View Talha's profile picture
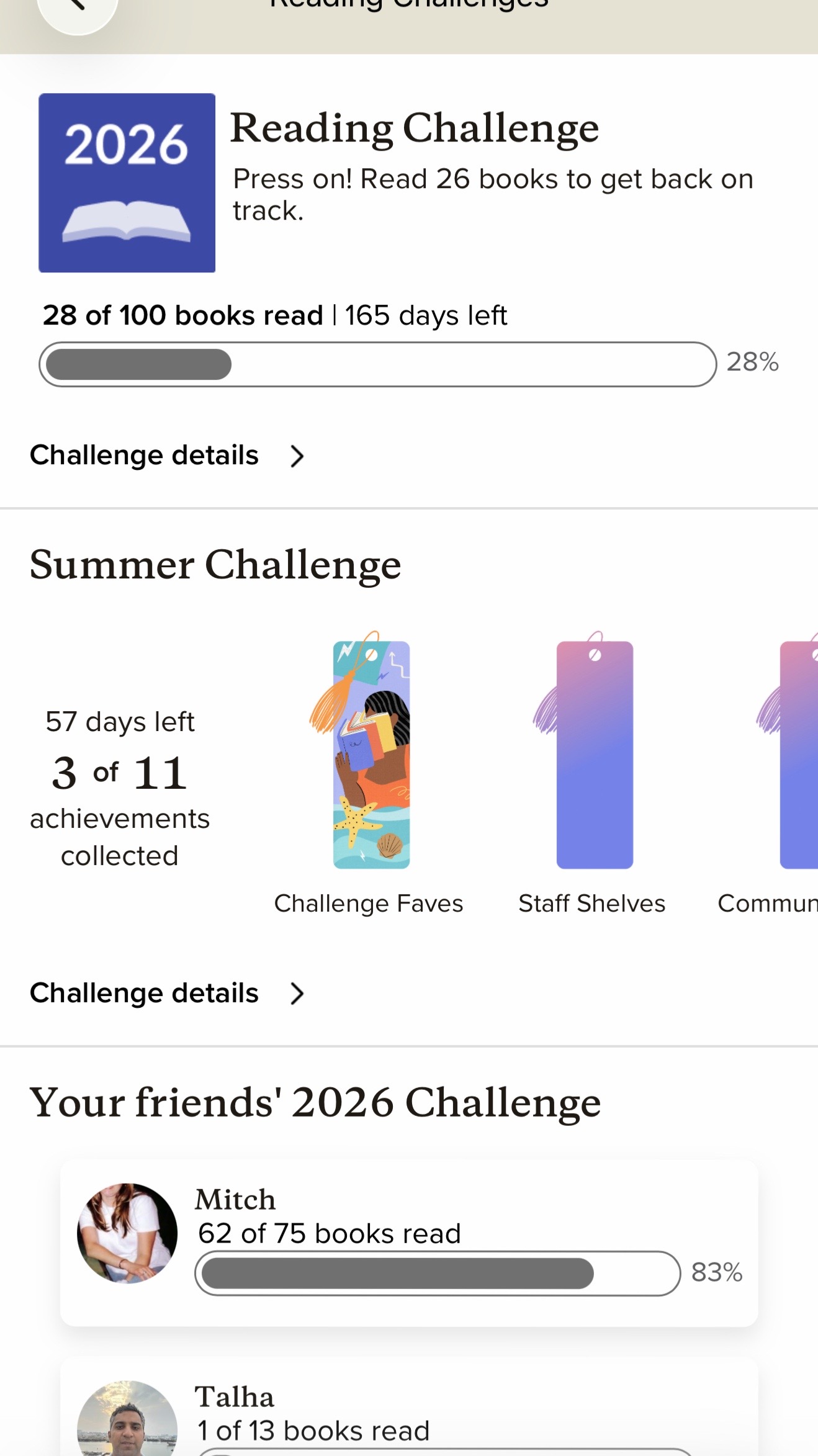This screenshot has width=818, height=1456. point(127,1419)
